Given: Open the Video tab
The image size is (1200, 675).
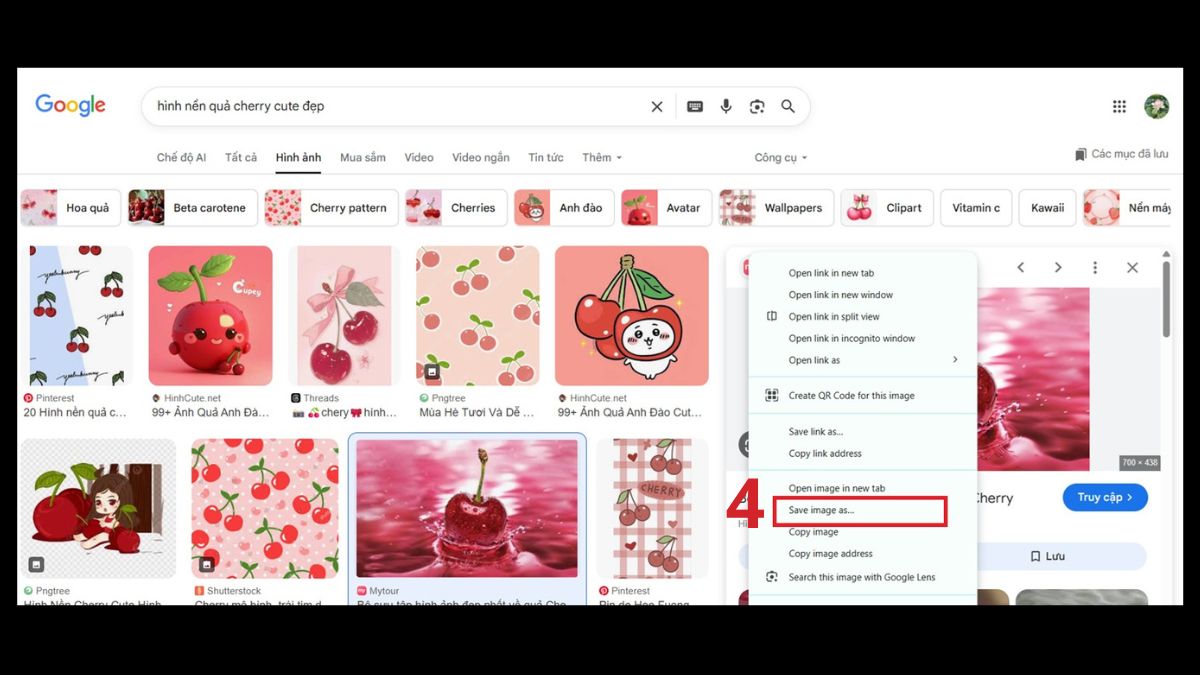Looking at the screenshot, I should click(x=419, y=158).
